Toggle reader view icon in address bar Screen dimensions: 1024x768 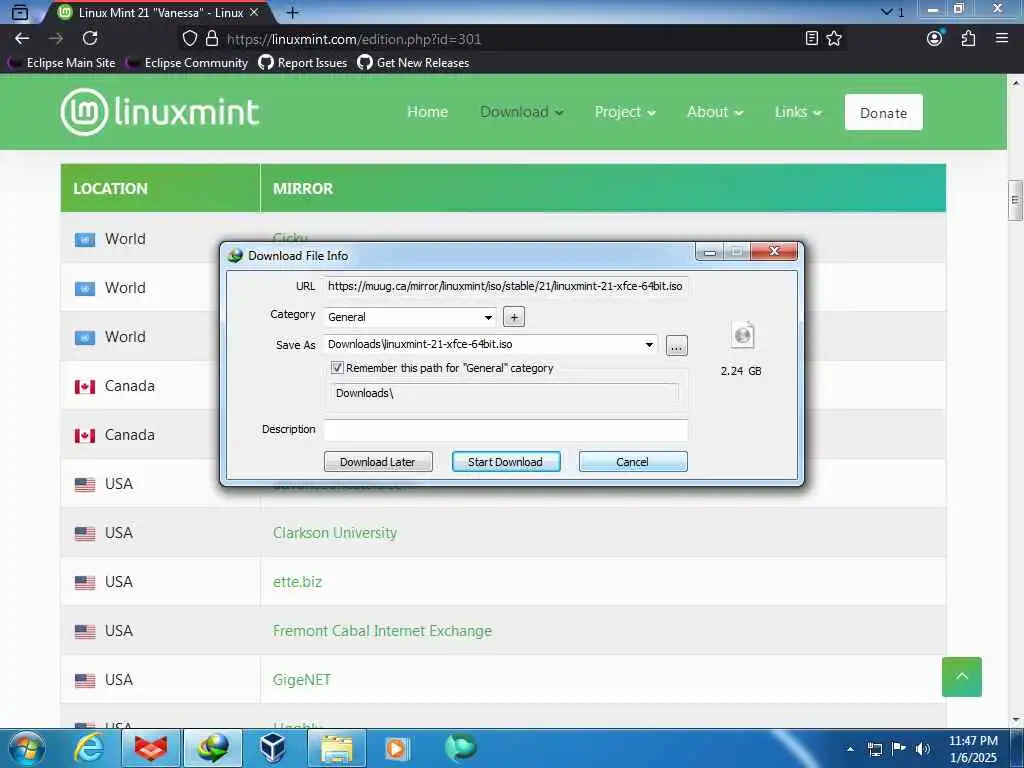pyautogui.click(x=812, y=39)
